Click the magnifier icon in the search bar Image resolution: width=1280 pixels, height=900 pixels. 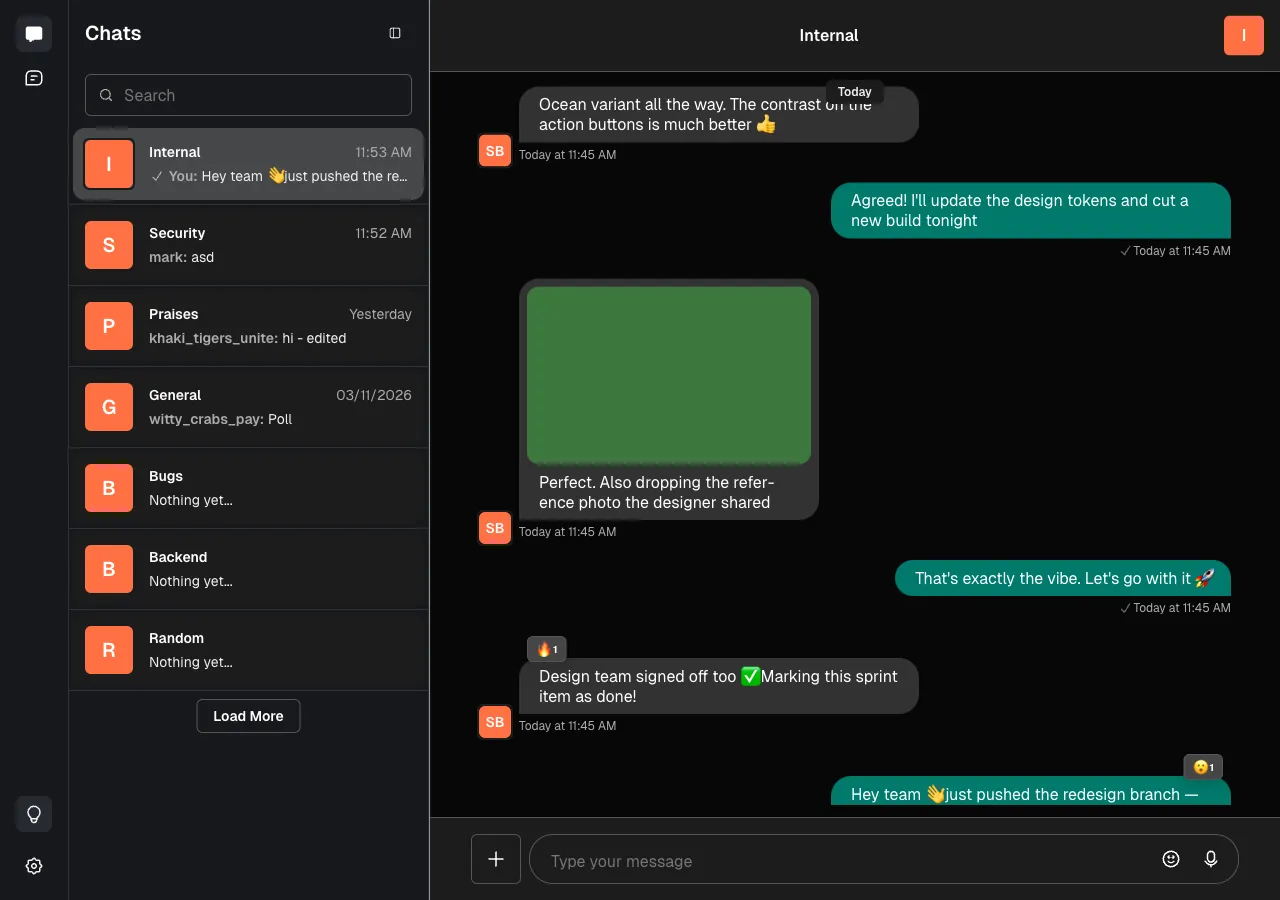point(105,95)
